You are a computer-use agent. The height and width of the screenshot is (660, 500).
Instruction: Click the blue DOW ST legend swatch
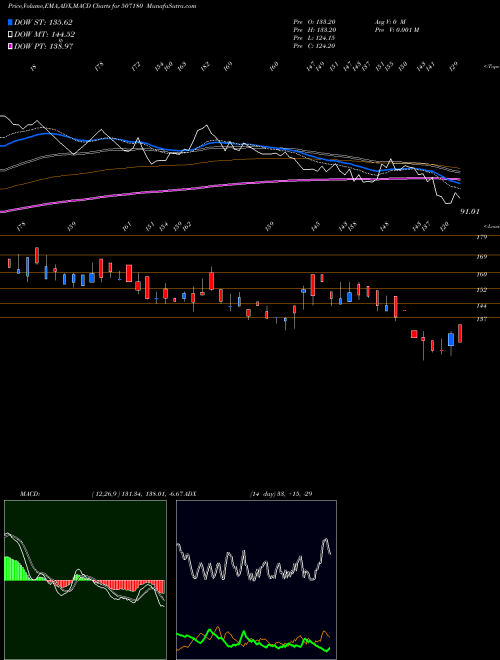coord(10,22)
